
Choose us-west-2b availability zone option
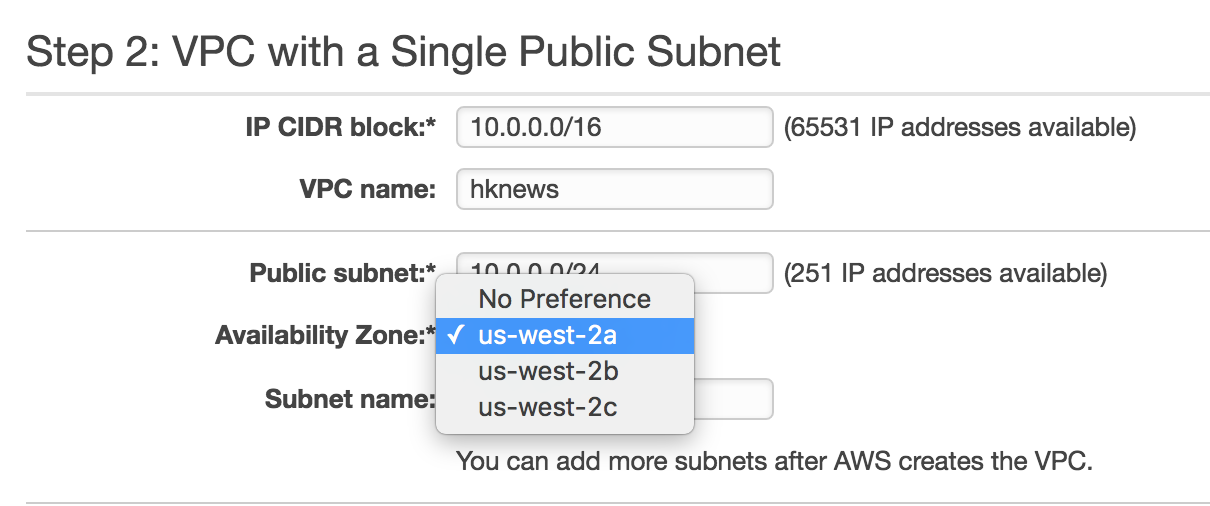(565, 371)
